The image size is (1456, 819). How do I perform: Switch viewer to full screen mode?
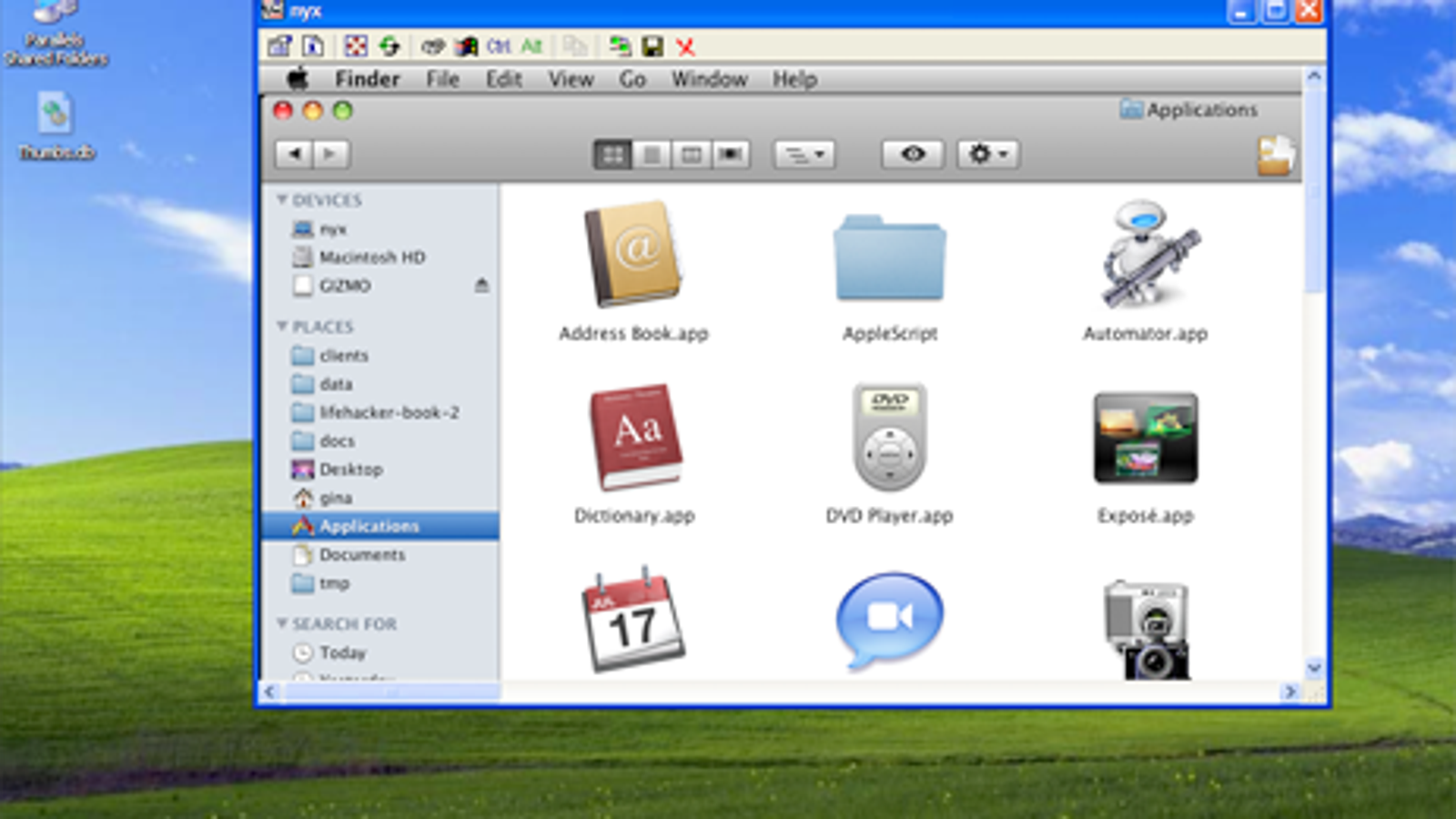355,45
